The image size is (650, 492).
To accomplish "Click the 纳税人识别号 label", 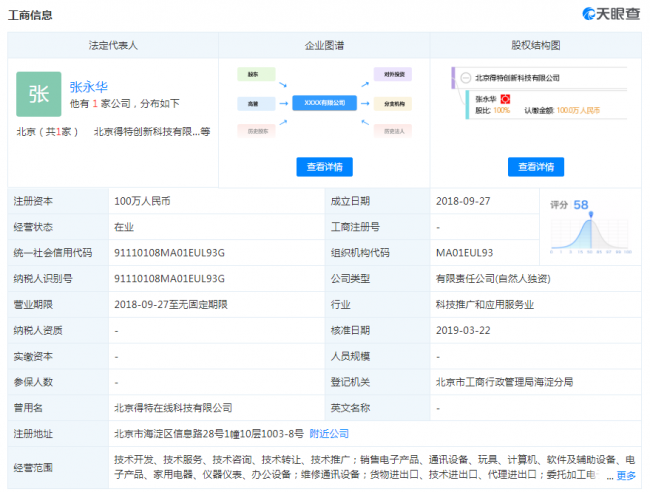I will coord(43,279).
